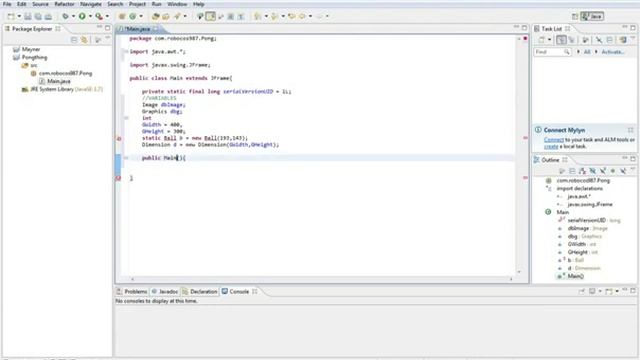Toggle Hide Fields in Outline toolbar
Screen dimensions: 640x360
593,171
